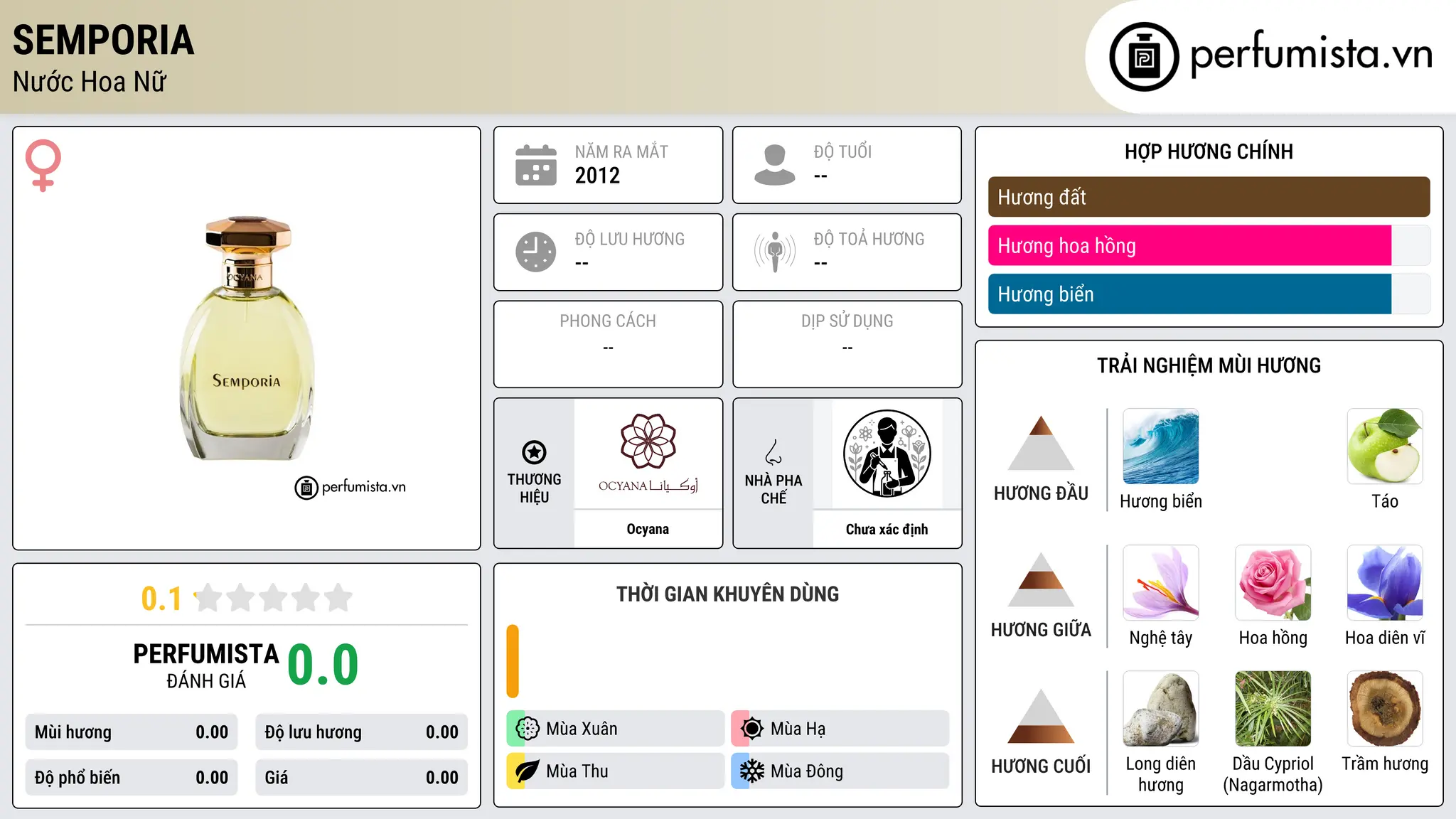
Task: Click the nose icon above Nhà pha chế
Action: (773, 452)
